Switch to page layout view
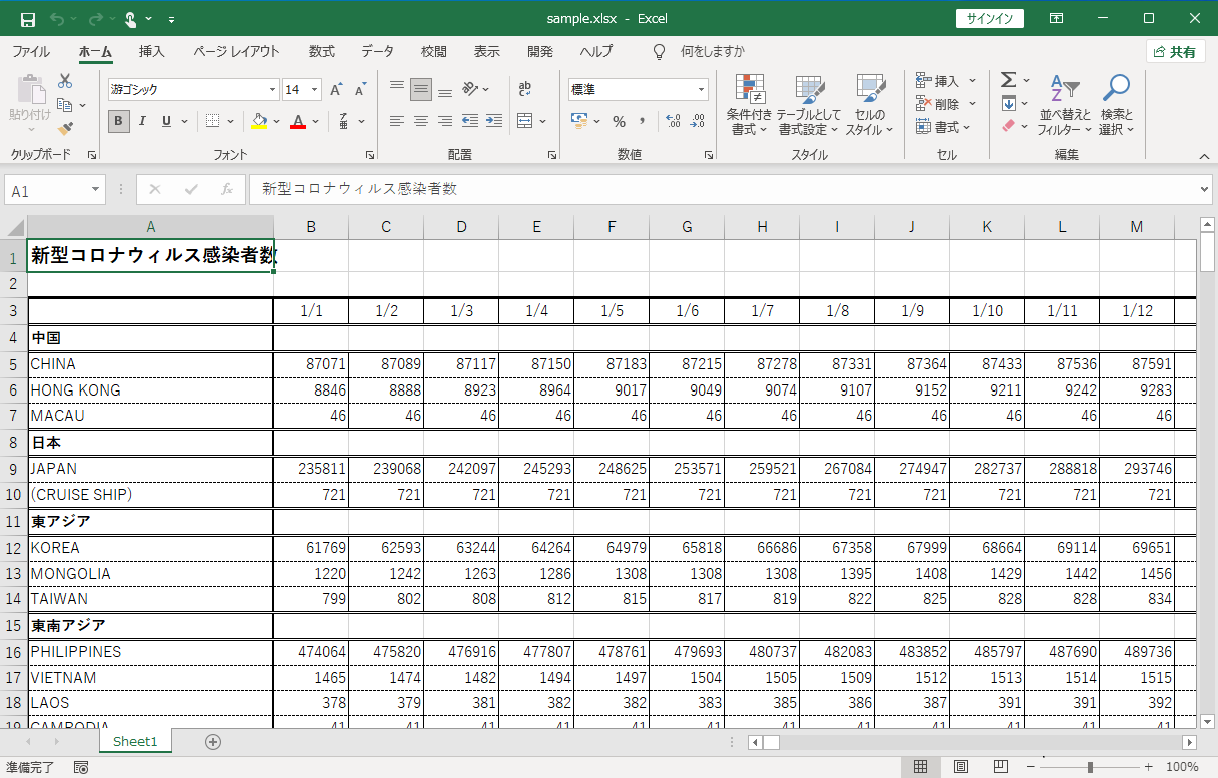Screen dimensions: 1218x778 coord(960,767)
